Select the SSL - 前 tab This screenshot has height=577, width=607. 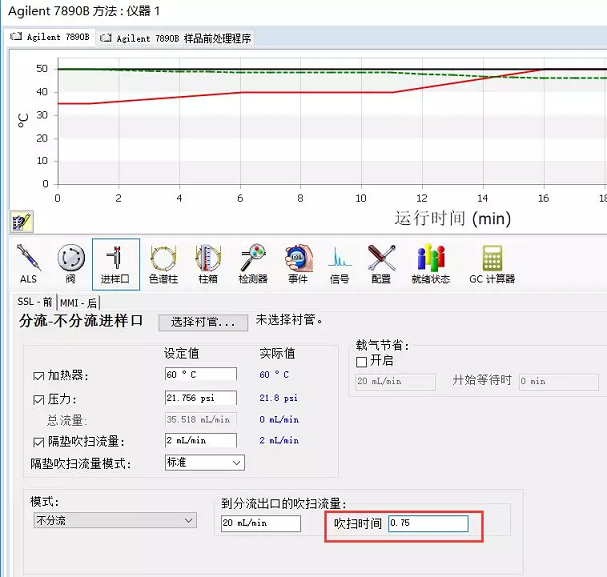[34, 302]
